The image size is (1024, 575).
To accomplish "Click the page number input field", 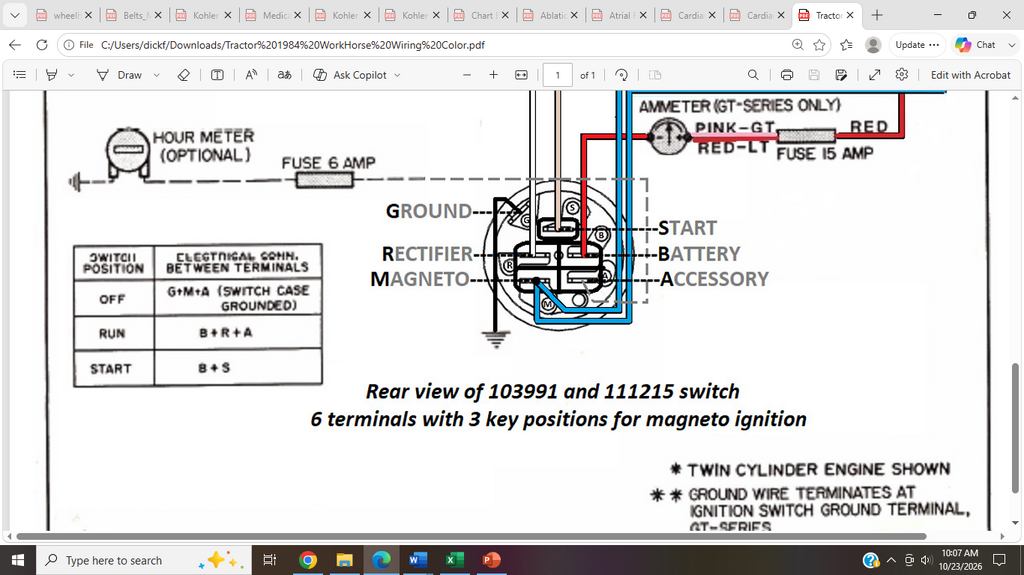I will pyautogui.click(x=558, y=75).
